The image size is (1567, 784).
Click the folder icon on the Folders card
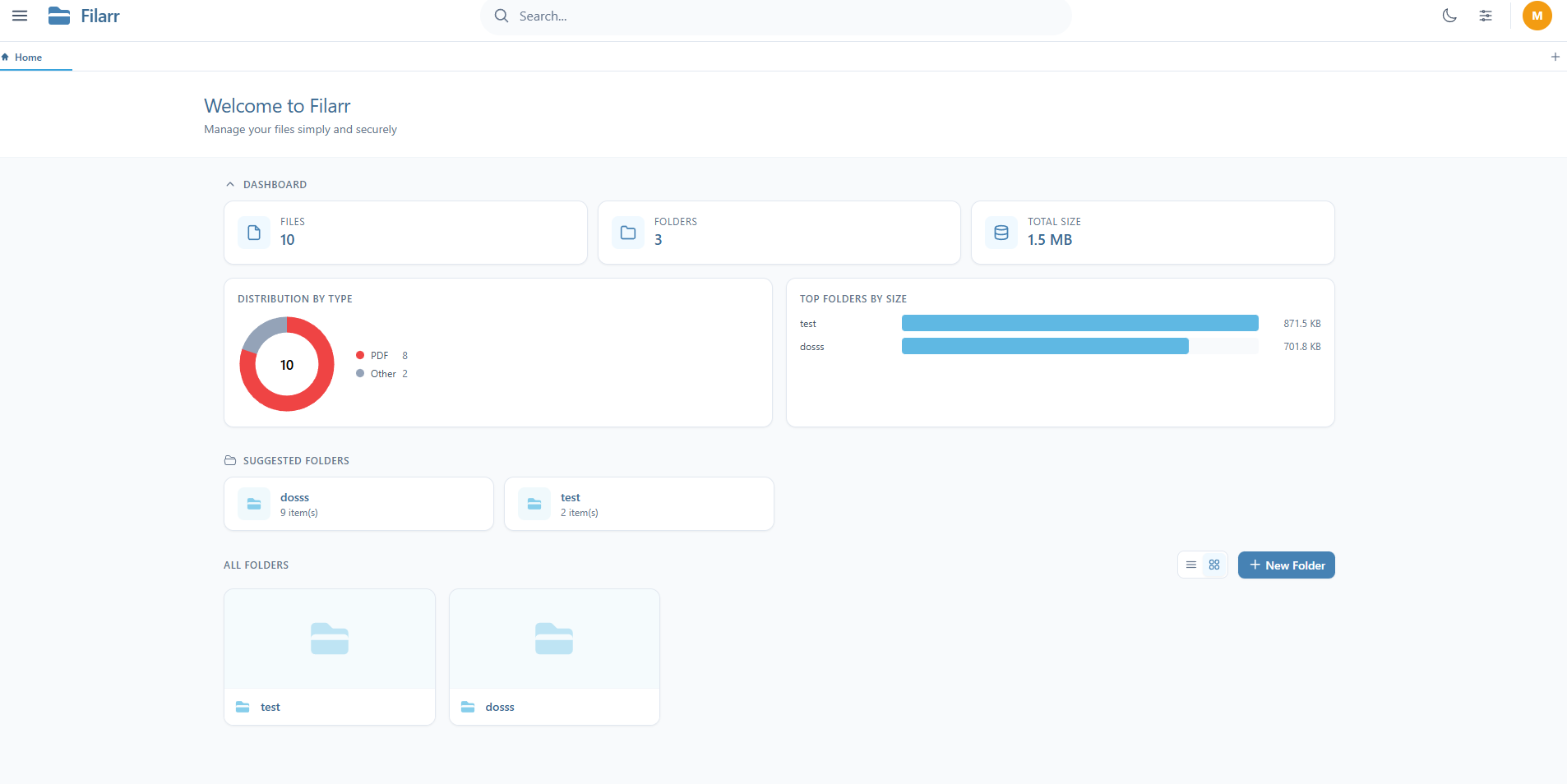627,233
